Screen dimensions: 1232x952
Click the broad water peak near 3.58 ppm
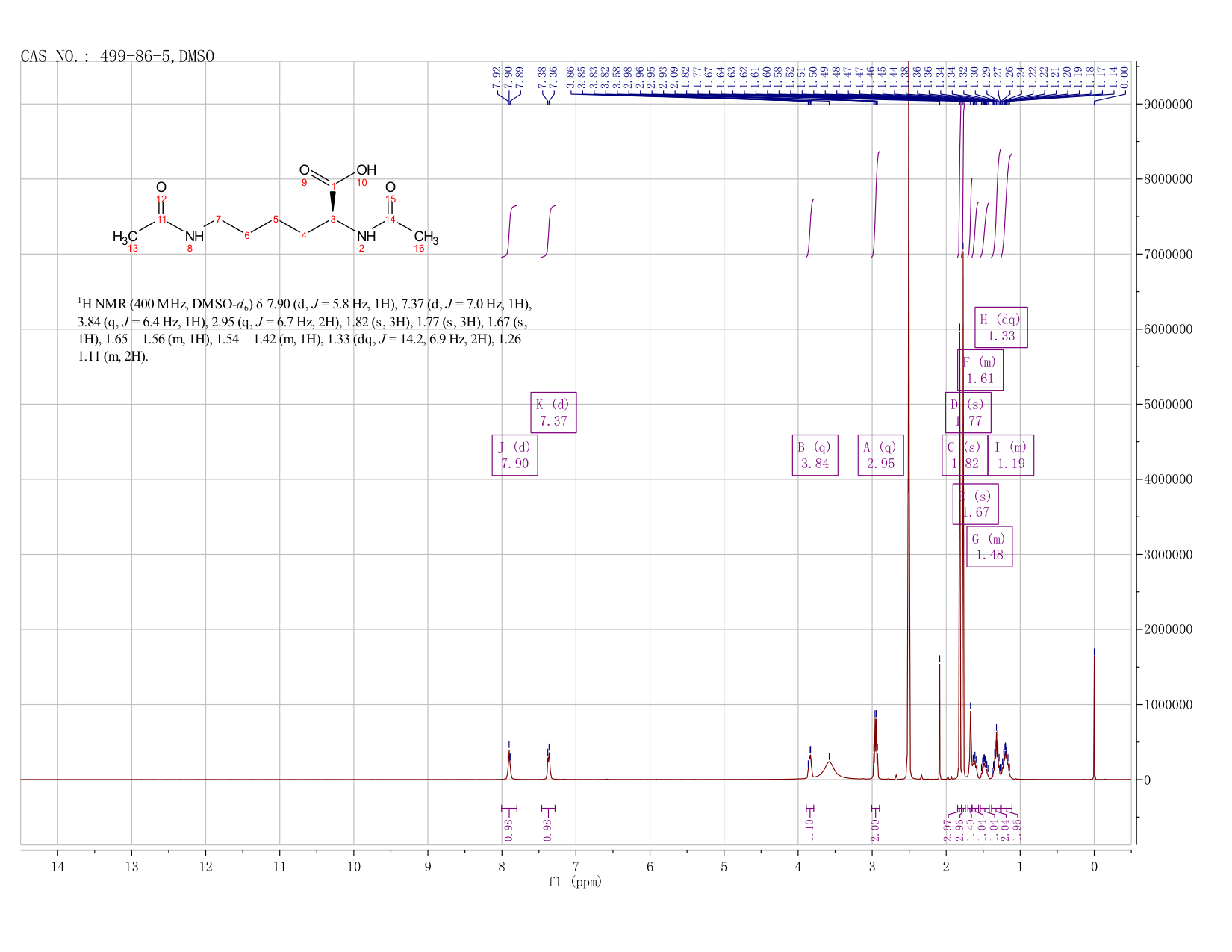click(830, 770)
